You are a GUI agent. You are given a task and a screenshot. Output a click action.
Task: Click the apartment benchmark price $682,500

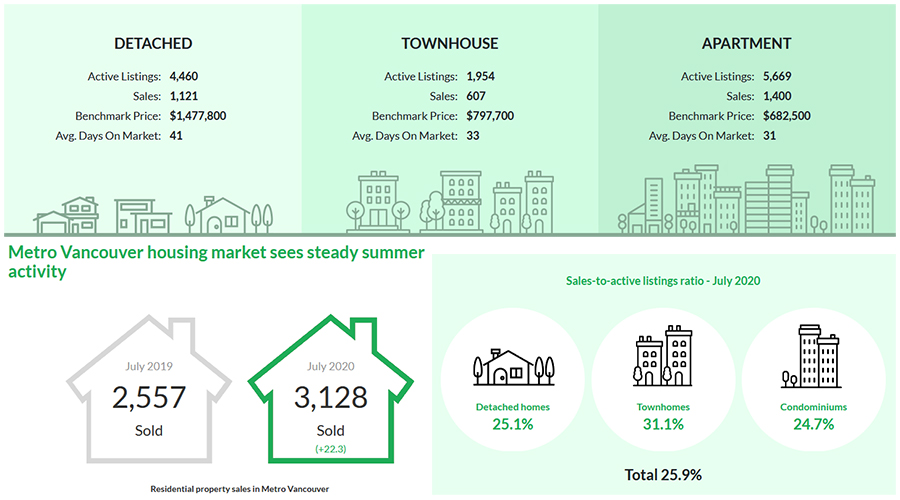[787, 116]
